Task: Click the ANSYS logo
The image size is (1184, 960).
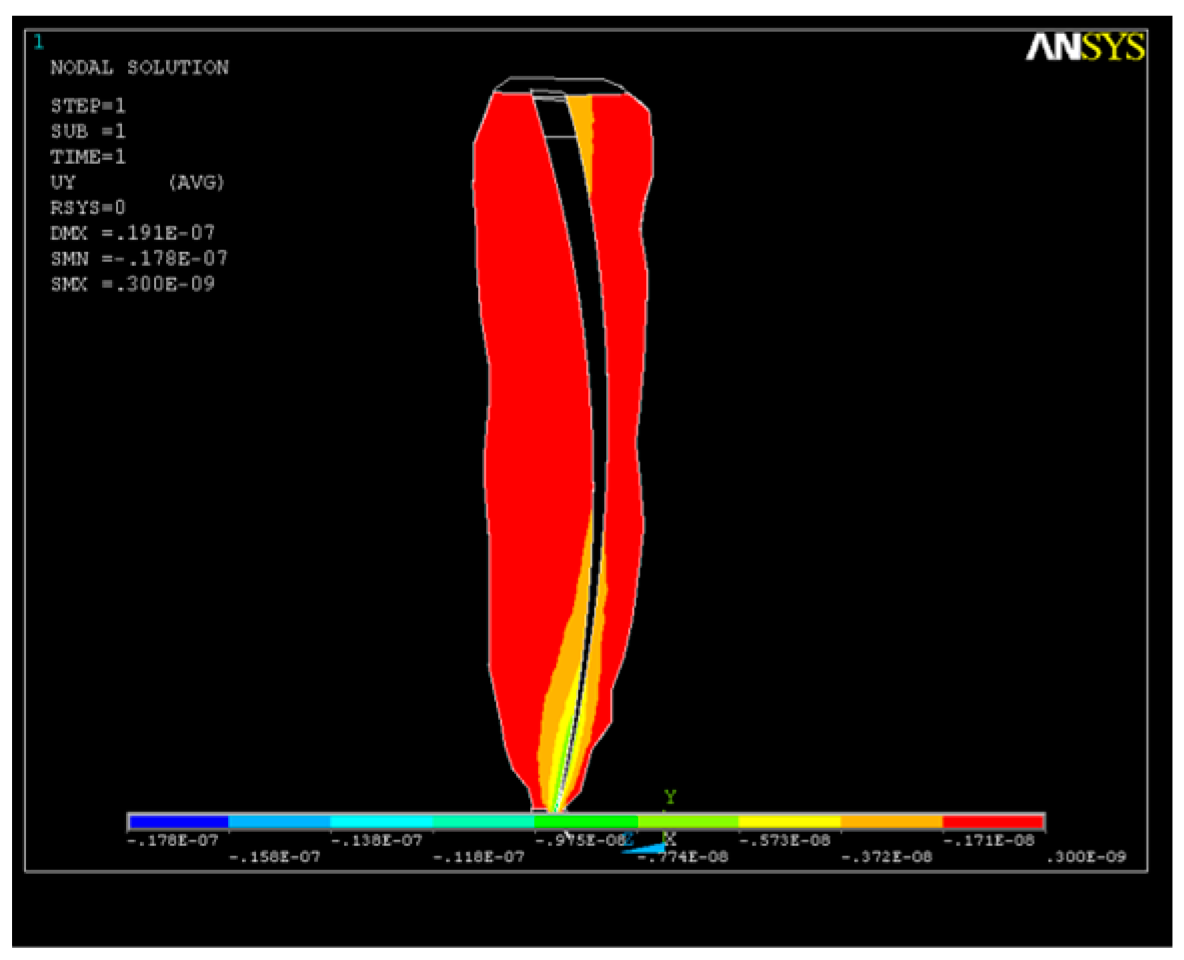Action: [x=1085, y=47]
